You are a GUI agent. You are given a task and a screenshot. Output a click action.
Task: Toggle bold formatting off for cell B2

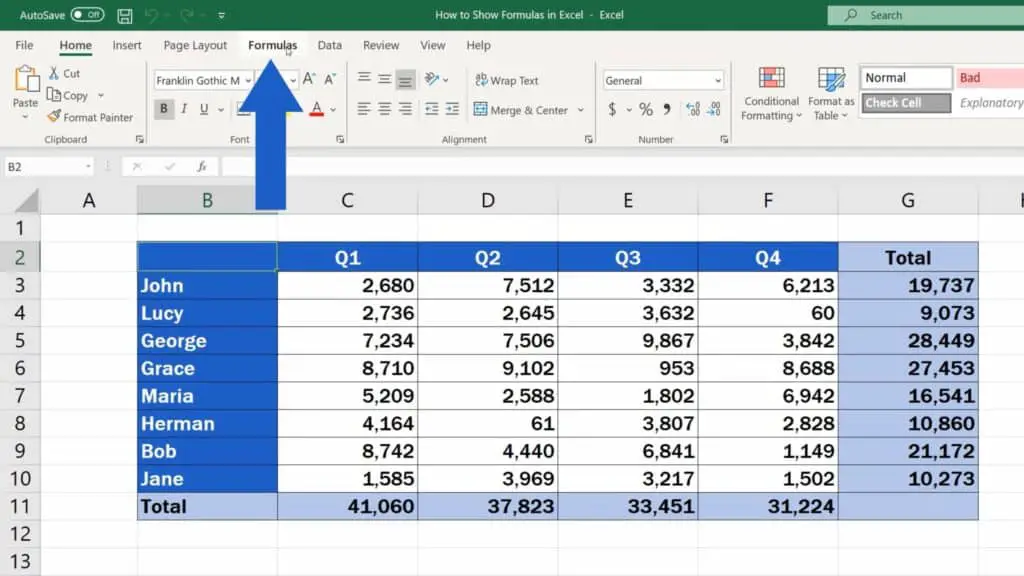[x=164, y=109]
